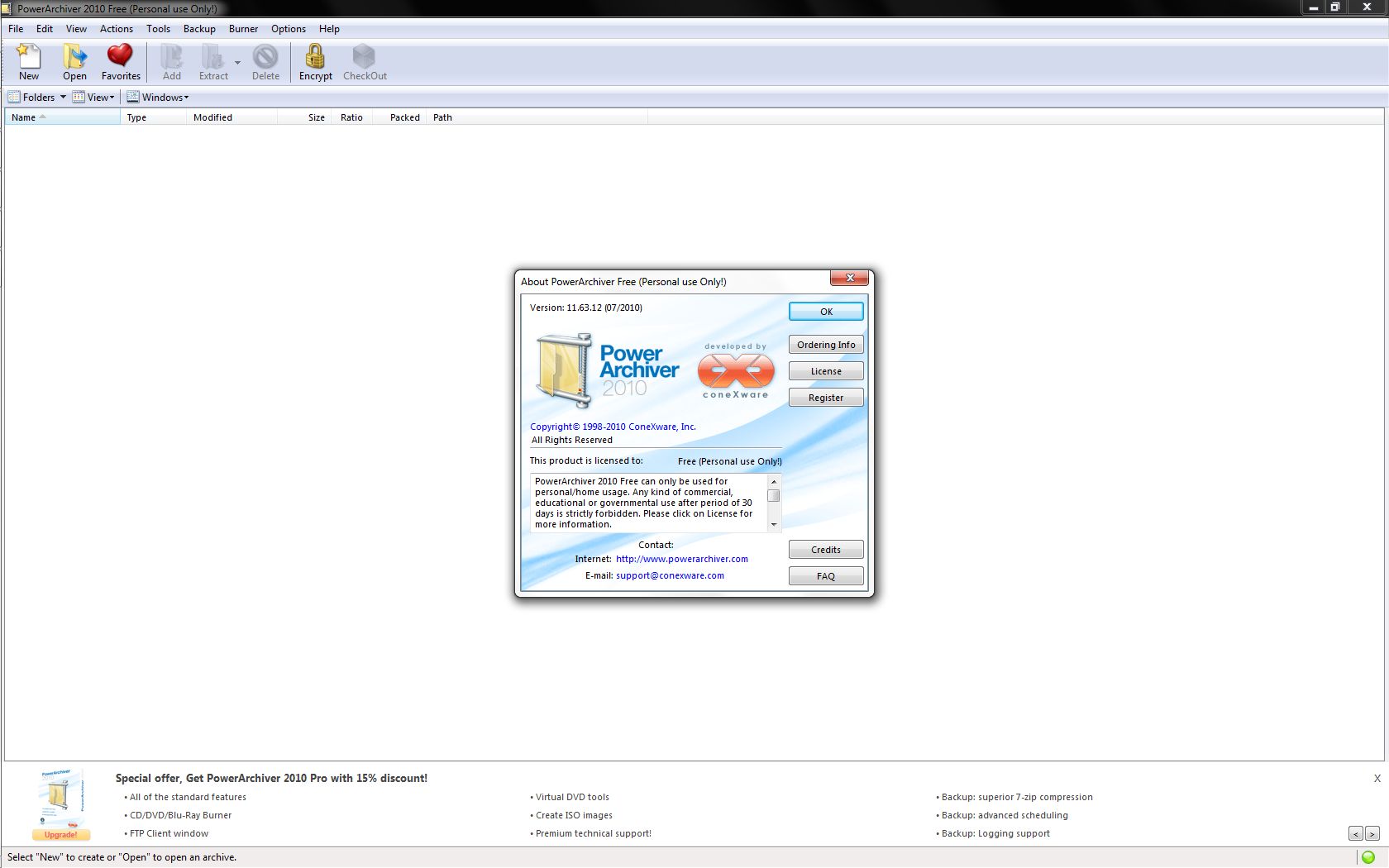Viewport: 1389px width, 868px height.
Task: Sort by the Packed column header
Action: click(399, 117)
